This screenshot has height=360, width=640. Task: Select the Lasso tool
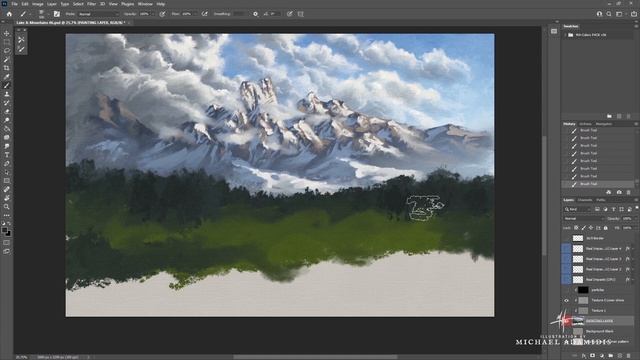pos(7,51)
